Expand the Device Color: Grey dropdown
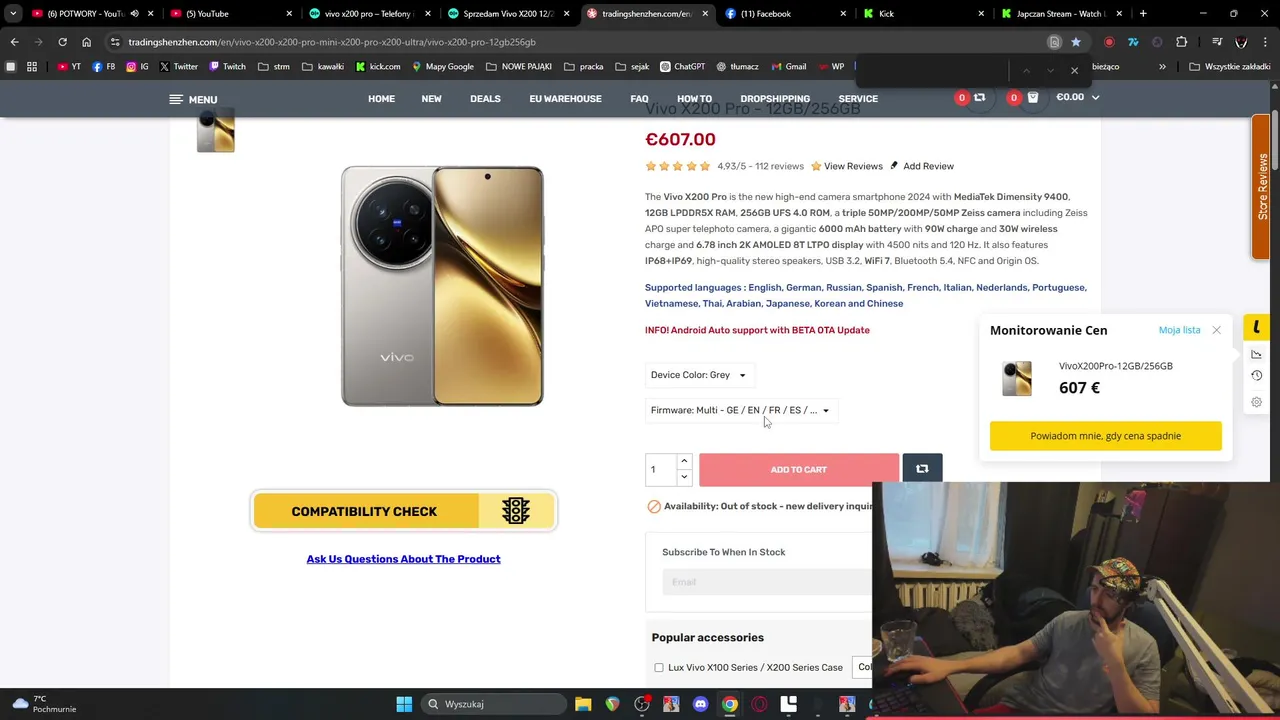This screenshot has width=1280, height=720. click(699, 375)
